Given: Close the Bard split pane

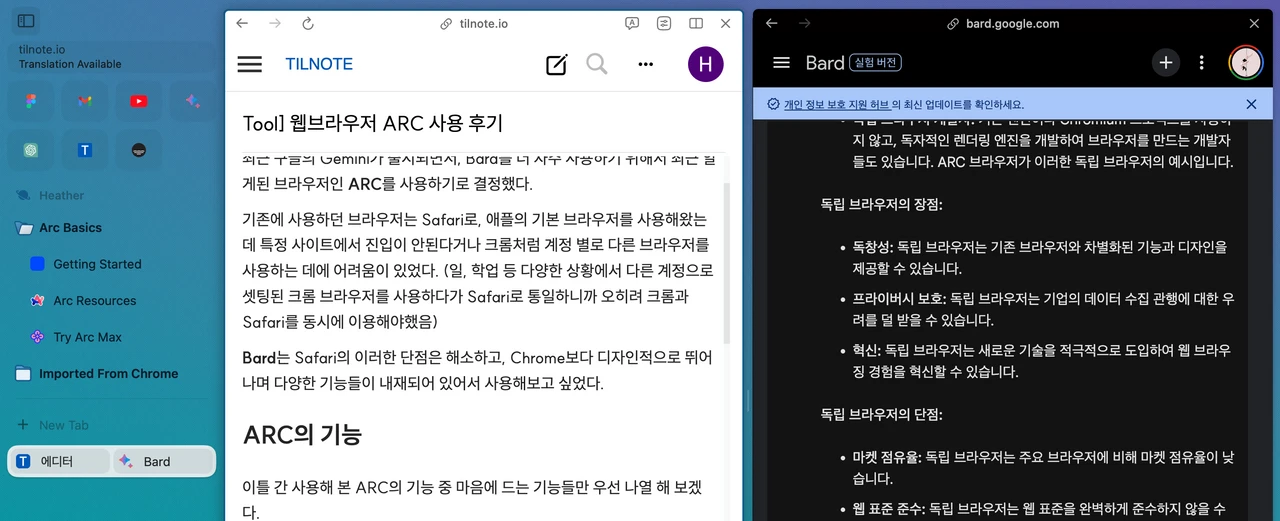Looking at the screenshot, I should click(x=1254, y=23).
